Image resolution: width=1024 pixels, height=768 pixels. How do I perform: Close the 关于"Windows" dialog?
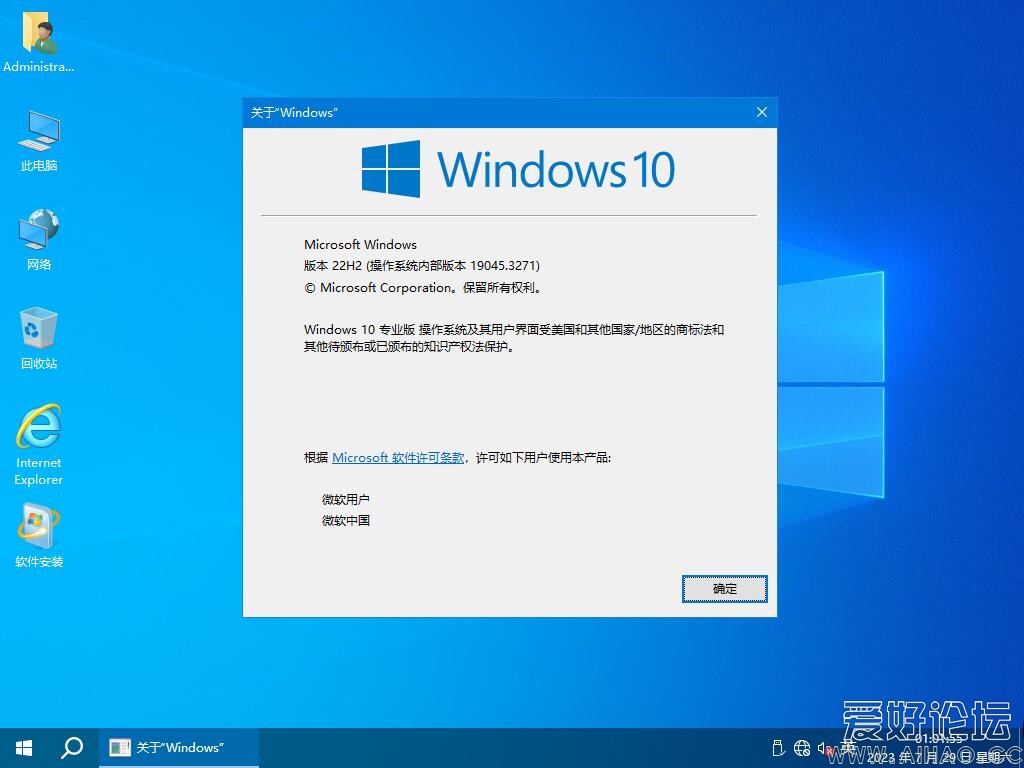click(762, 112)
